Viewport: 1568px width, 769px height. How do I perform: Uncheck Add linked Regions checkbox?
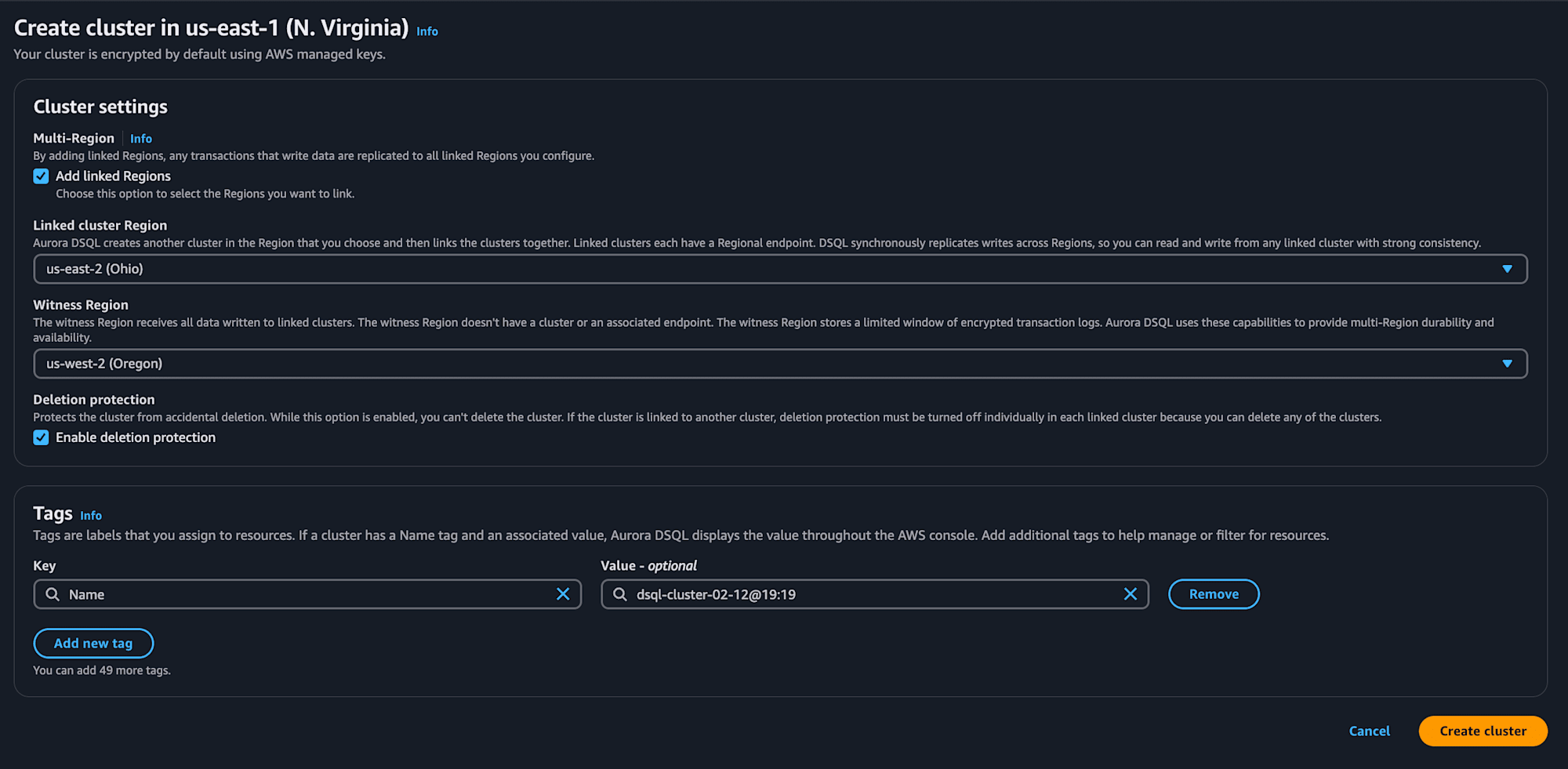coord(41,176)
